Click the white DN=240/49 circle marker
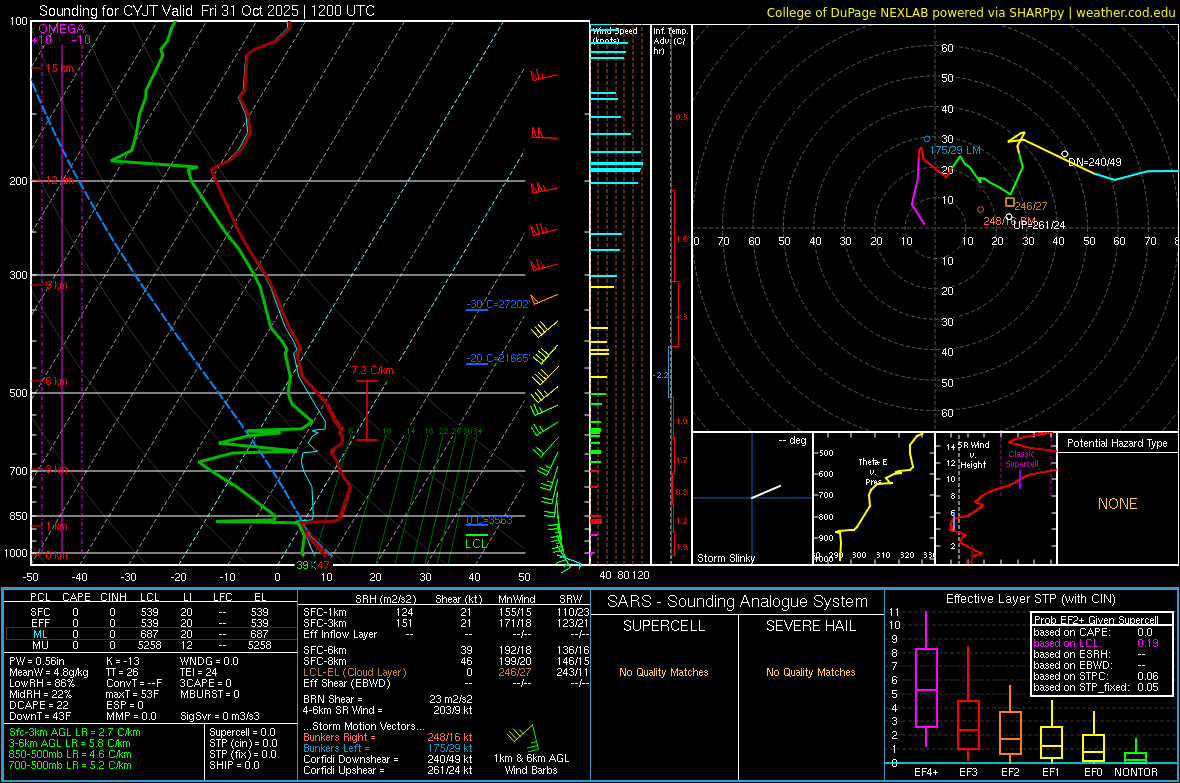 [x=1064, y=154]
